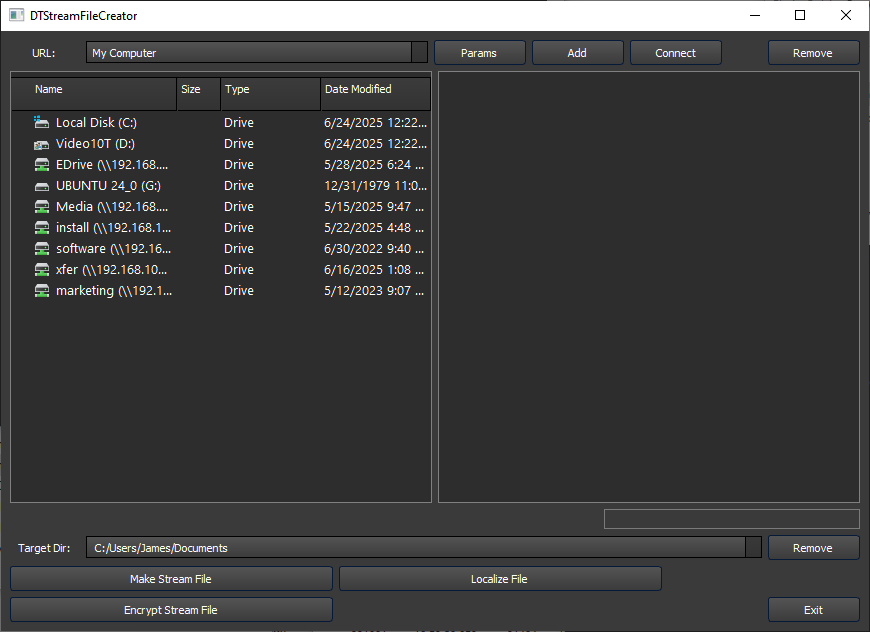Click the Video10T (D:) drive icon
Screen dimensions: 870x632
tap(42, 144)
